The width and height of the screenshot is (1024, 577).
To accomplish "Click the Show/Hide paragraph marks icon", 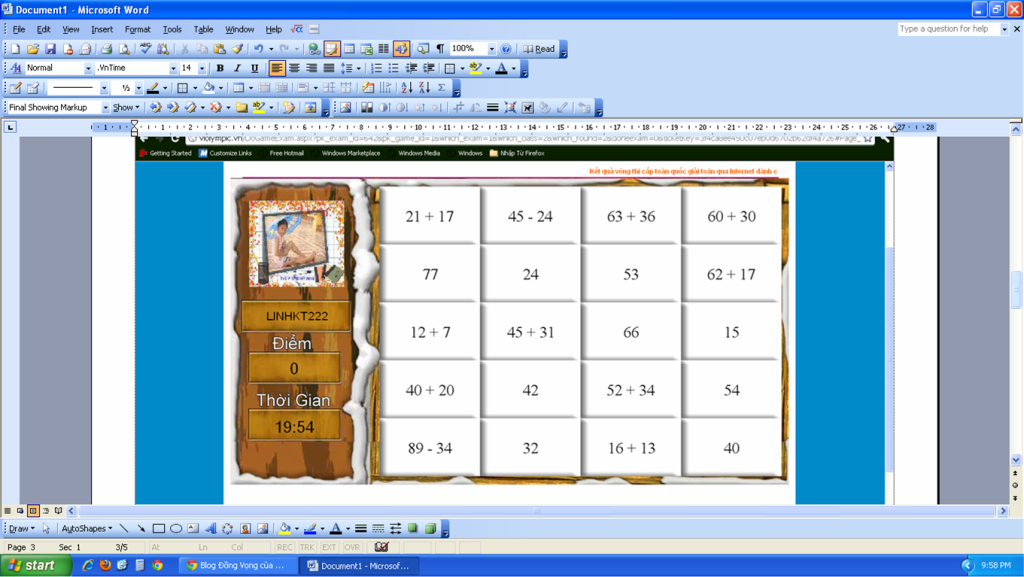I will click(440, 49).
